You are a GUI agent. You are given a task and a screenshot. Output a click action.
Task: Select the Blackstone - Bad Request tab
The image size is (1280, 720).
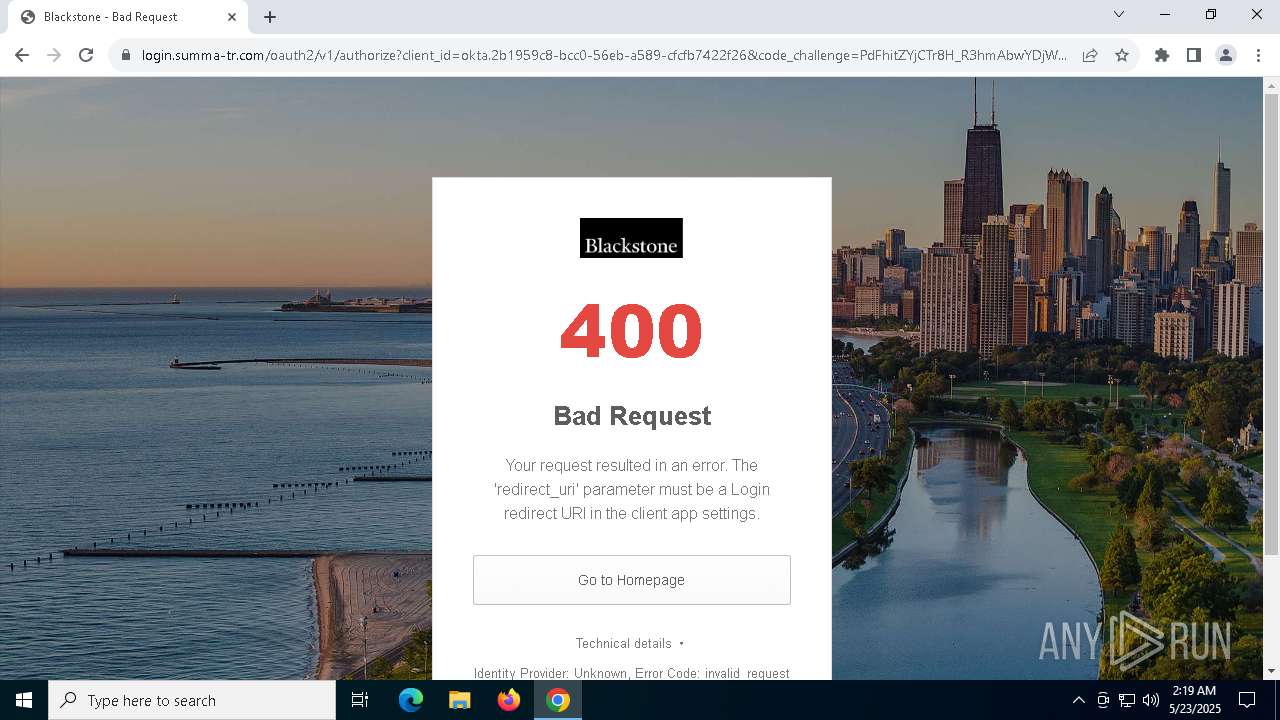(127, 17)
